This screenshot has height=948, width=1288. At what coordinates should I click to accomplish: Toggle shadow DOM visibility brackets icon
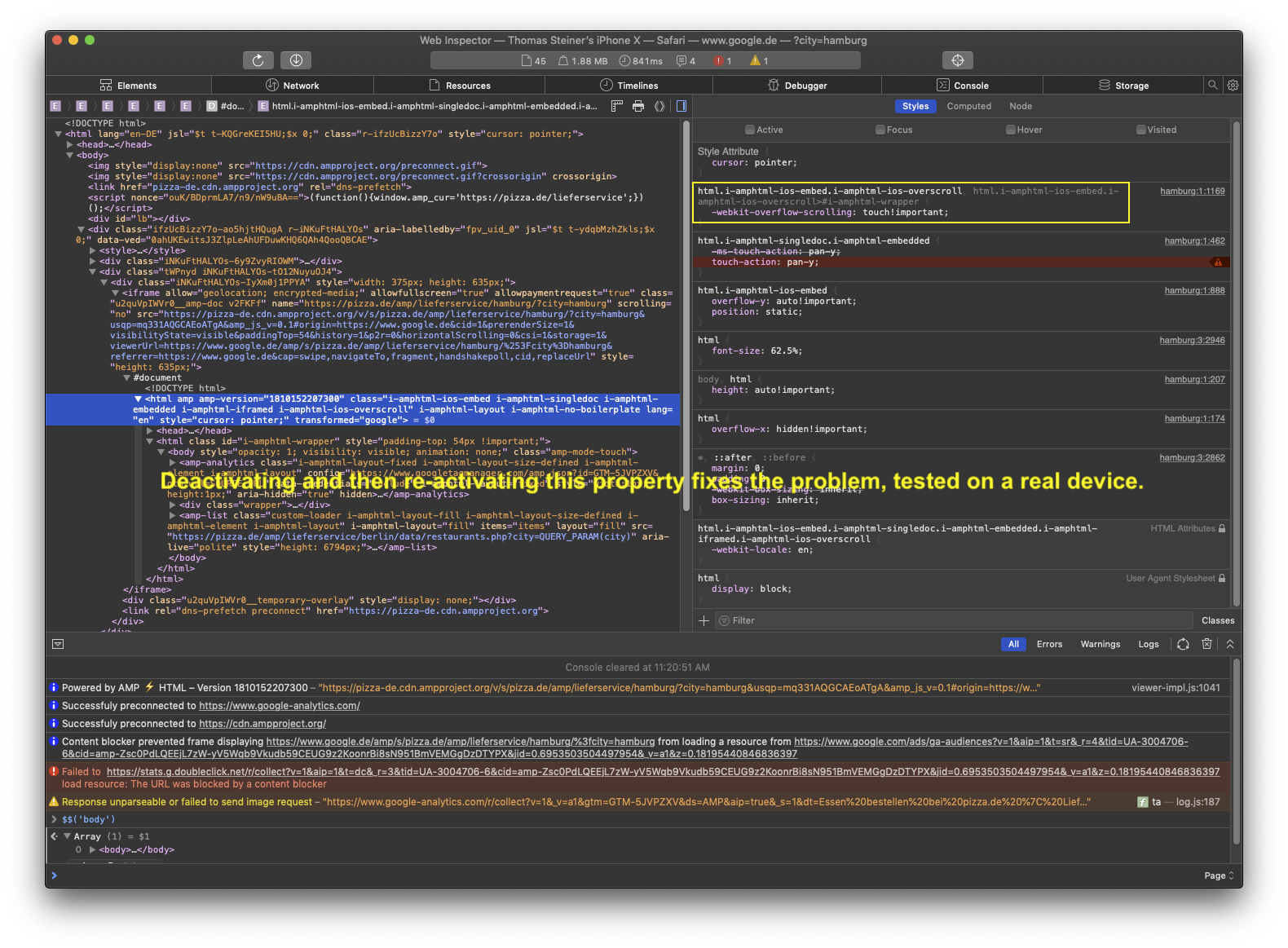click(659, 106)
